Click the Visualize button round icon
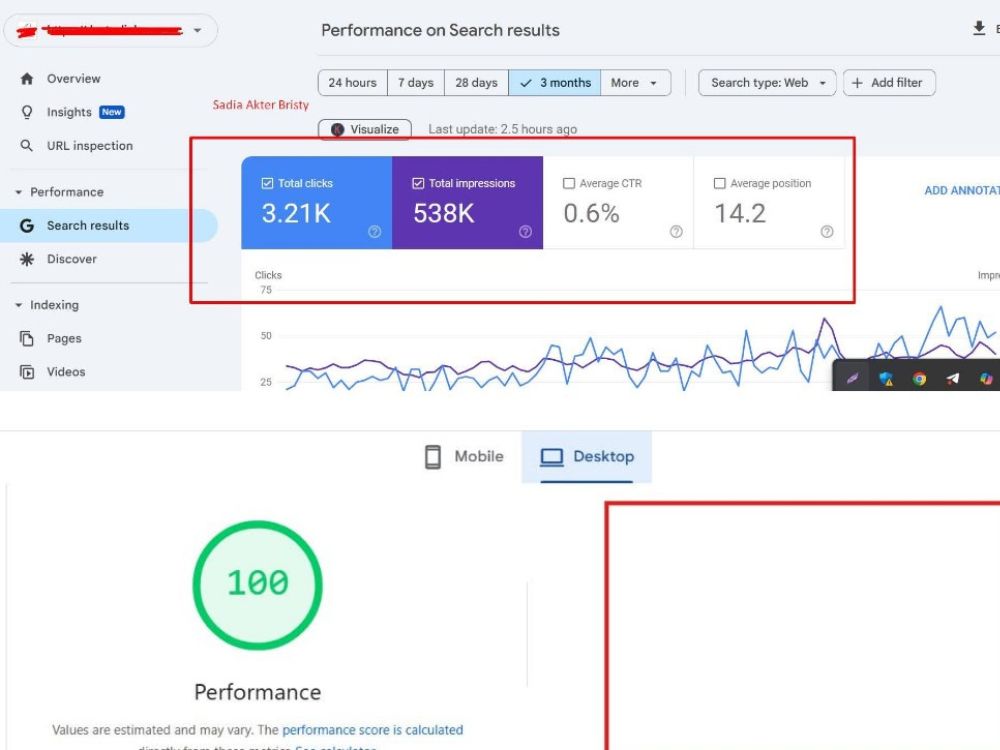The height and width of the screenshot is (750, 1000). [x=337, y=129]
